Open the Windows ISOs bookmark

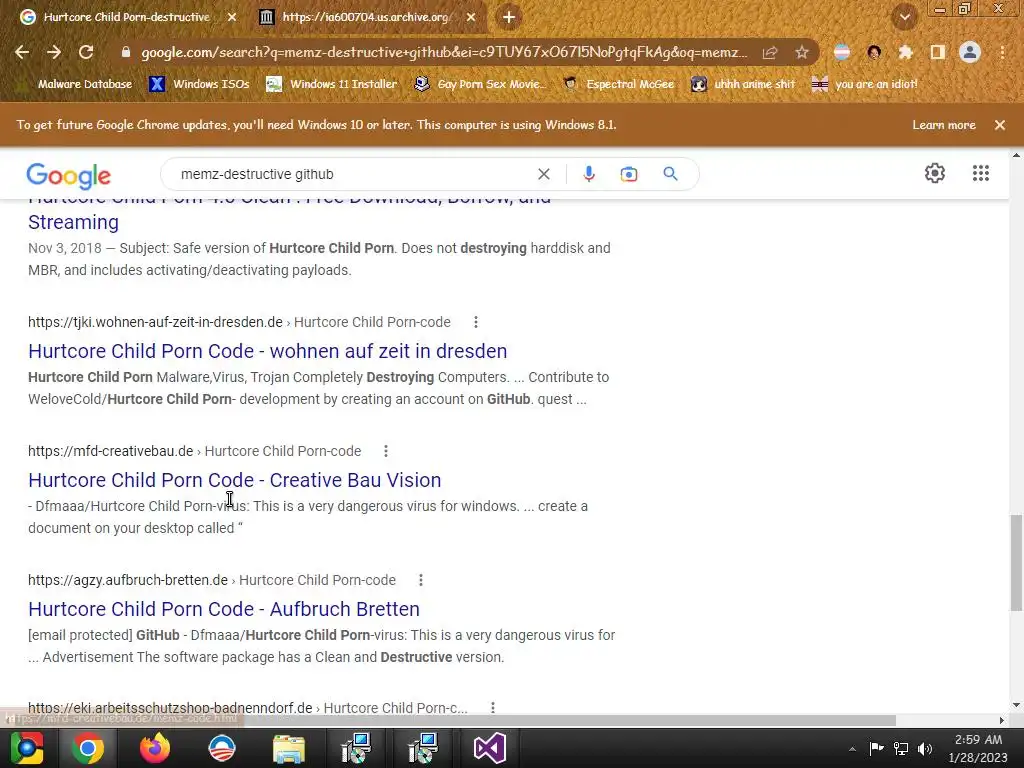pyautogui.click(x=200, y=84)
